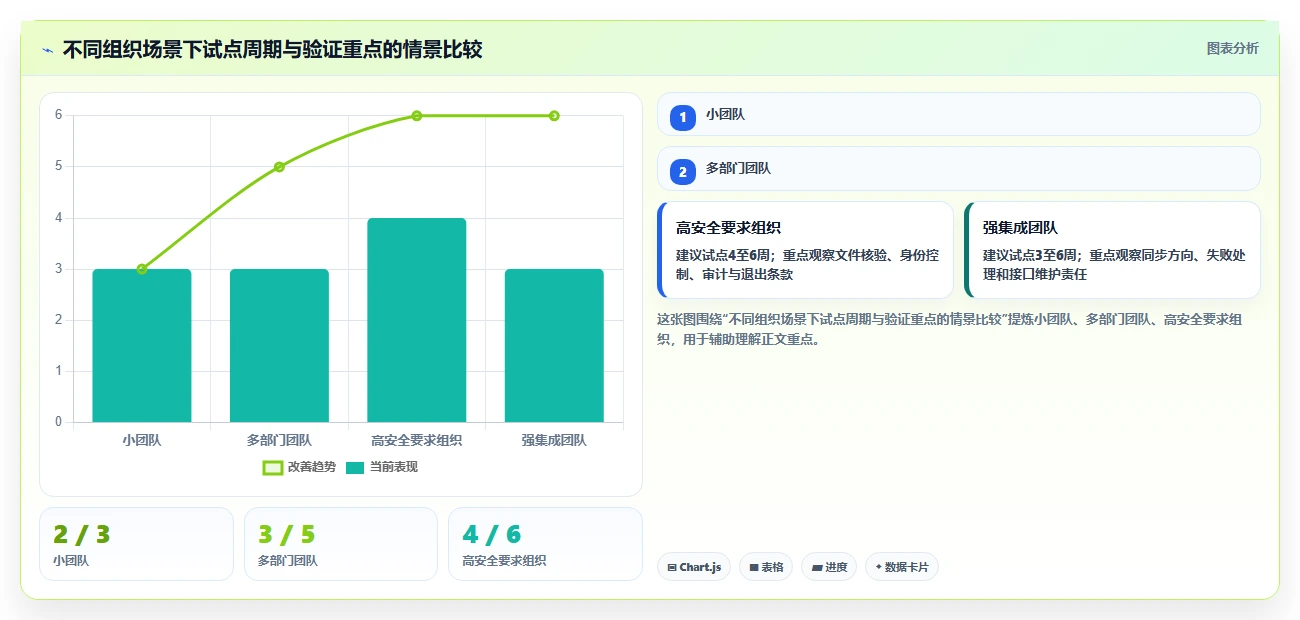Click the 改善趋势 legend color box
1300x620 pixels.
coord(273,467)
